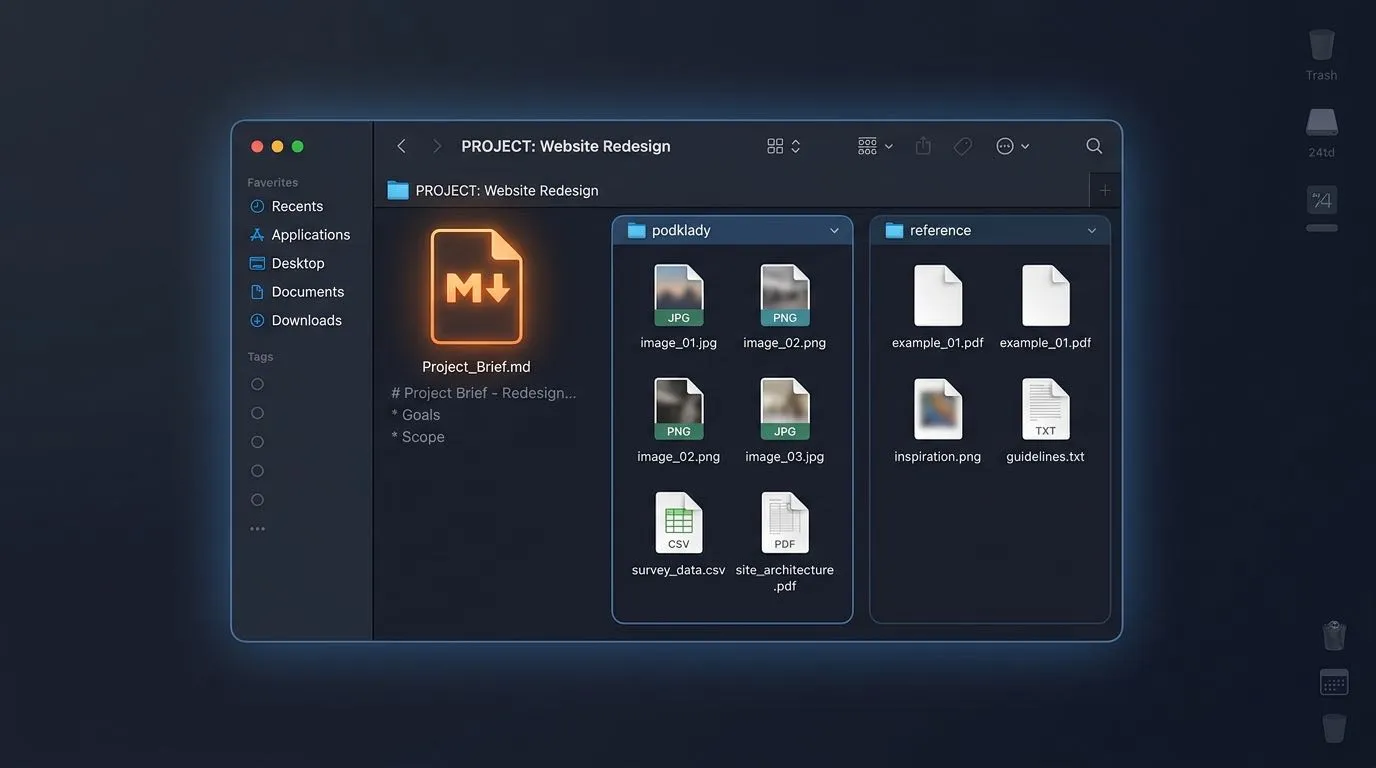The image size is (1376, 768).
Task: Select the survey_data.csv spreadsheet icon
Action: coord(679,523)
